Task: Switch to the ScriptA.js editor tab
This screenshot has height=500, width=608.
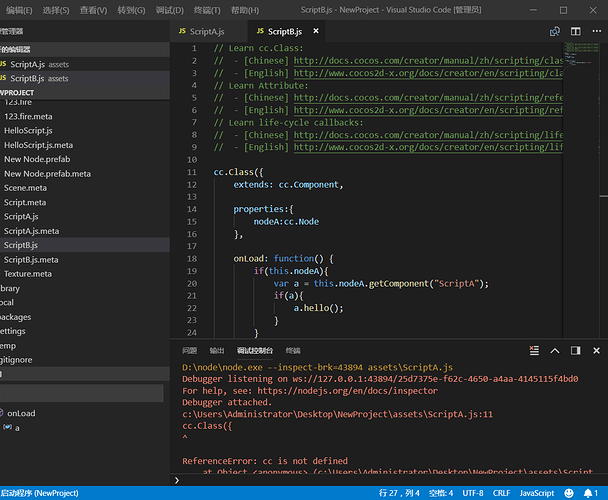Action: [206, 31]
